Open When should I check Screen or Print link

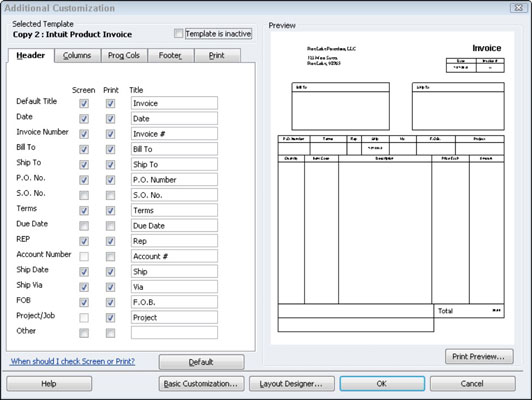pos(73,361)
